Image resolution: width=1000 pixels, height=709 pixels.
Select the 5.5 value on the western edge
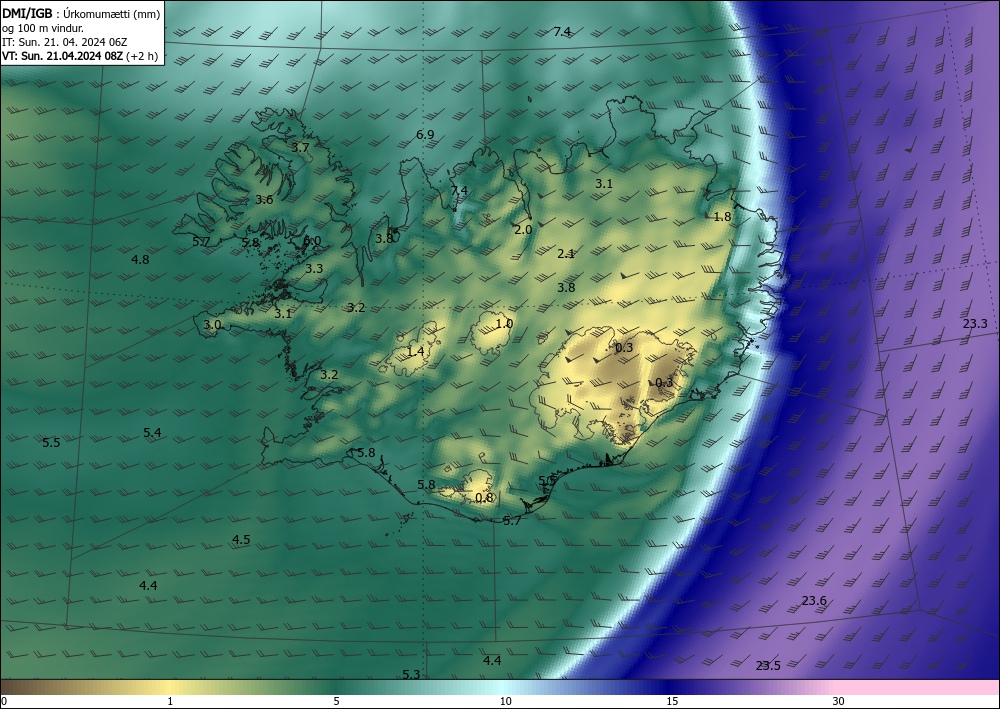coord(51,442)
